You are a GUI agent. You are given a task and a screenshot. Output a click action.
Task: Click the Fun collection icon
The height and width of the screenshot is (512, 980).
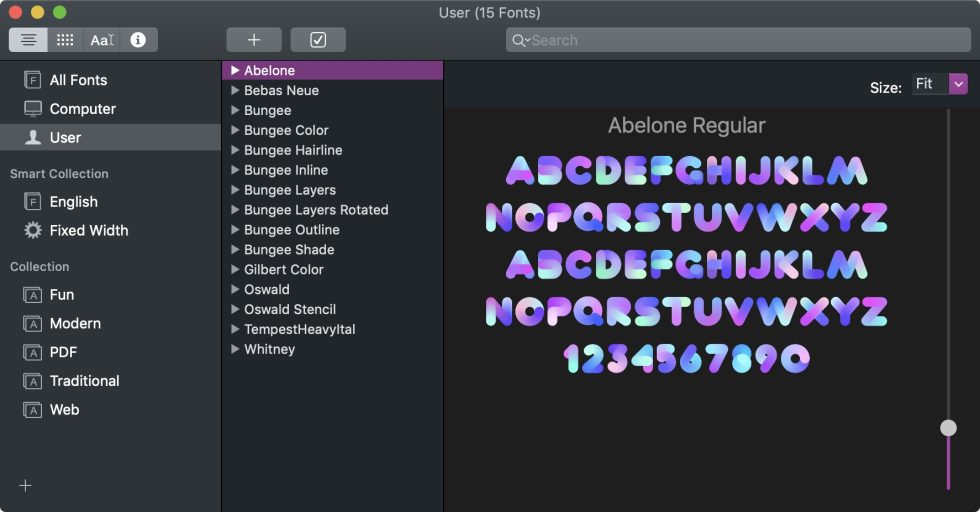click(x=32, y=294)
